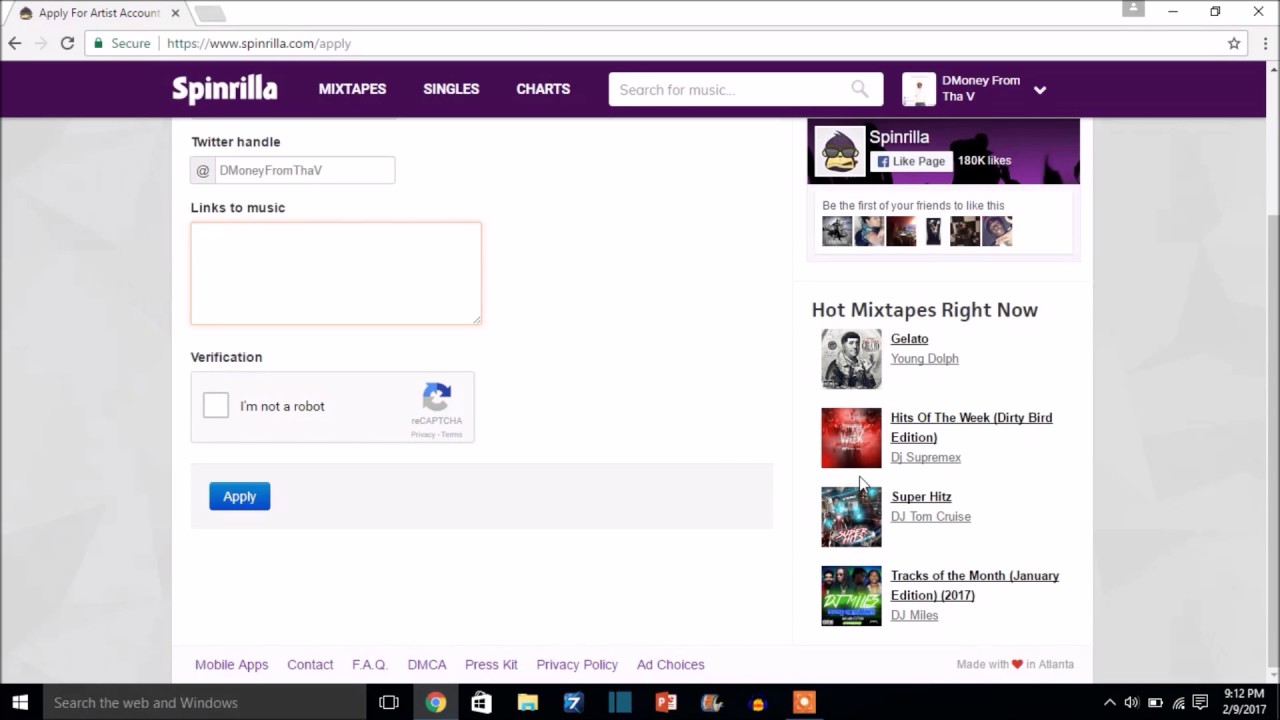Open the Ad Choices footer link

click(670, 664)
